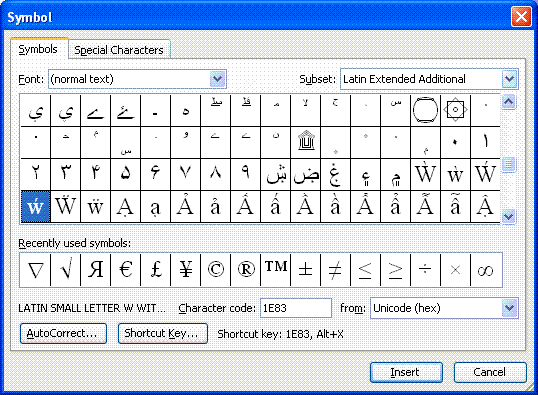Choose capital A with dot below
Screen dimensions: 538x395
[126, 207]
